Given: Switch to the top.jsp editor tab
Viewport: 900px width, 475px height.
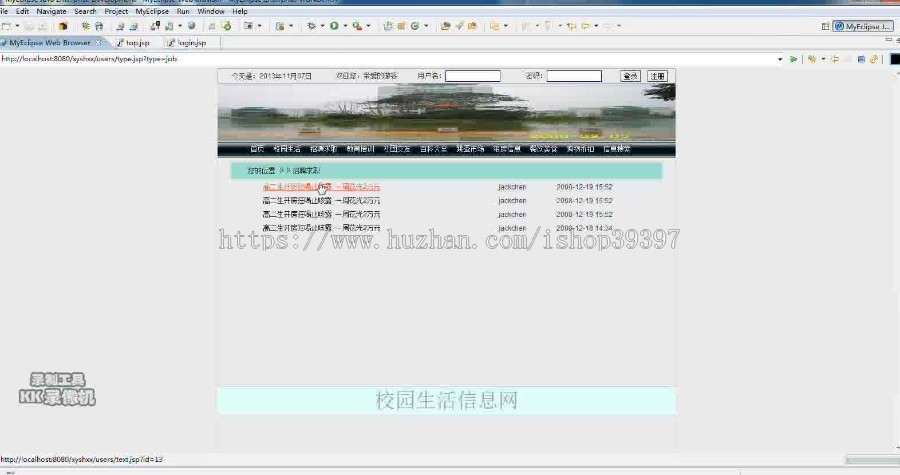Looking at the screenshot, I should 133,42.
